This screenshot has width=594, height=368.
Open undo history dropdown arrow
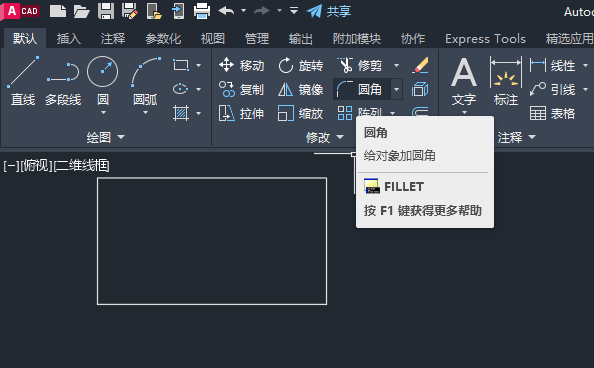[244, 11]
